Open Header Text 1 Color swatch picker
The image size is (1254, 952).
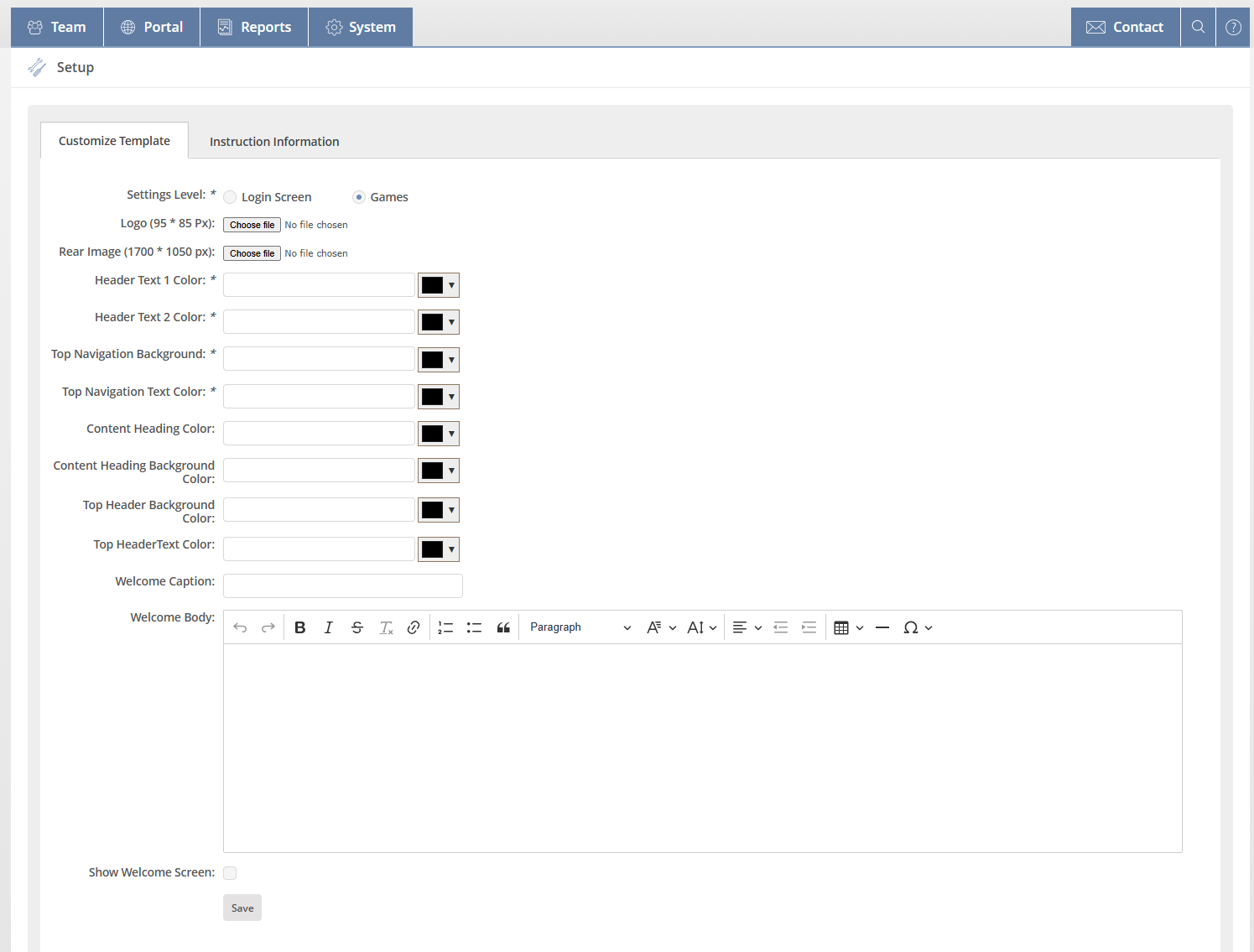pos(438,285)
